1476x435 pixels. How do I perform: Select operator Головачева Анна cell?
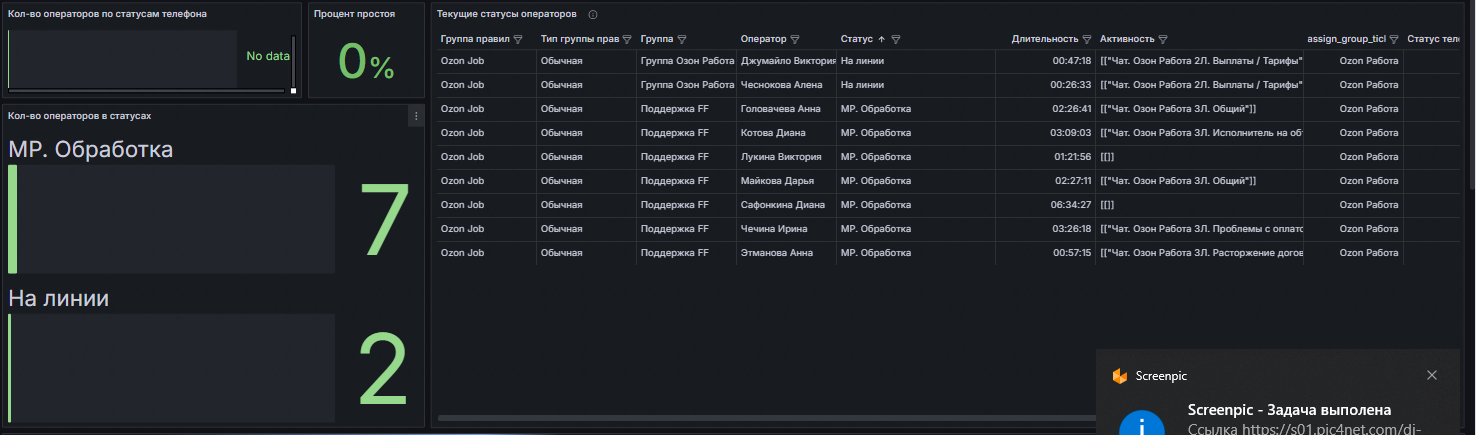[x=787, y=109]
